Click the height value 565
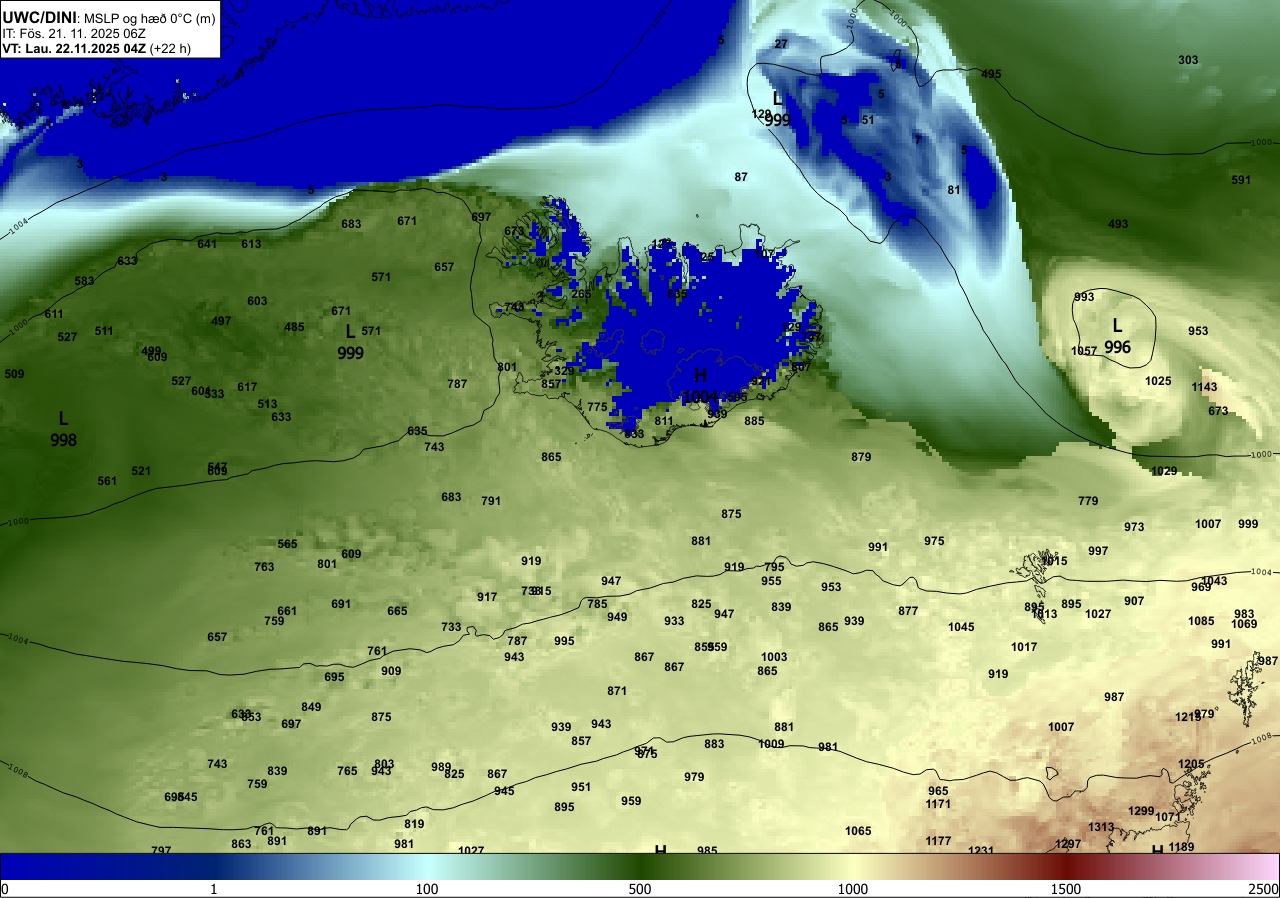 288,544
